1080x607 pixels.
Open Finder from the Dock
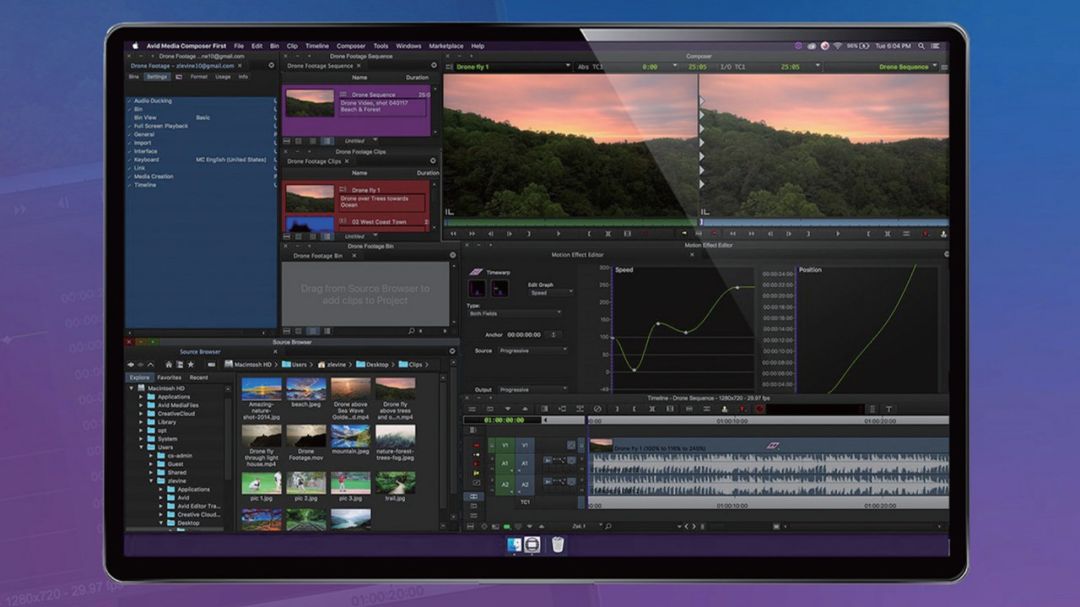click(514, 545)
